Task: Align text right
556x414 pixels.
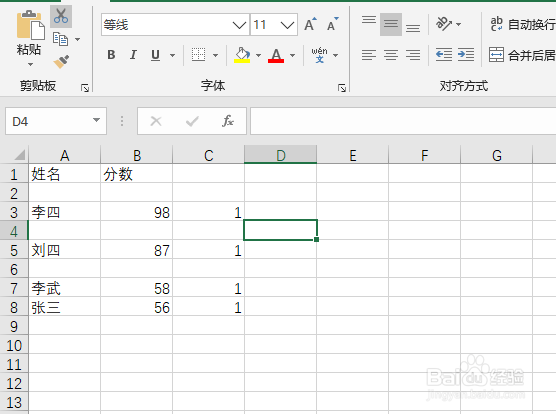Action: coord(413,55)
